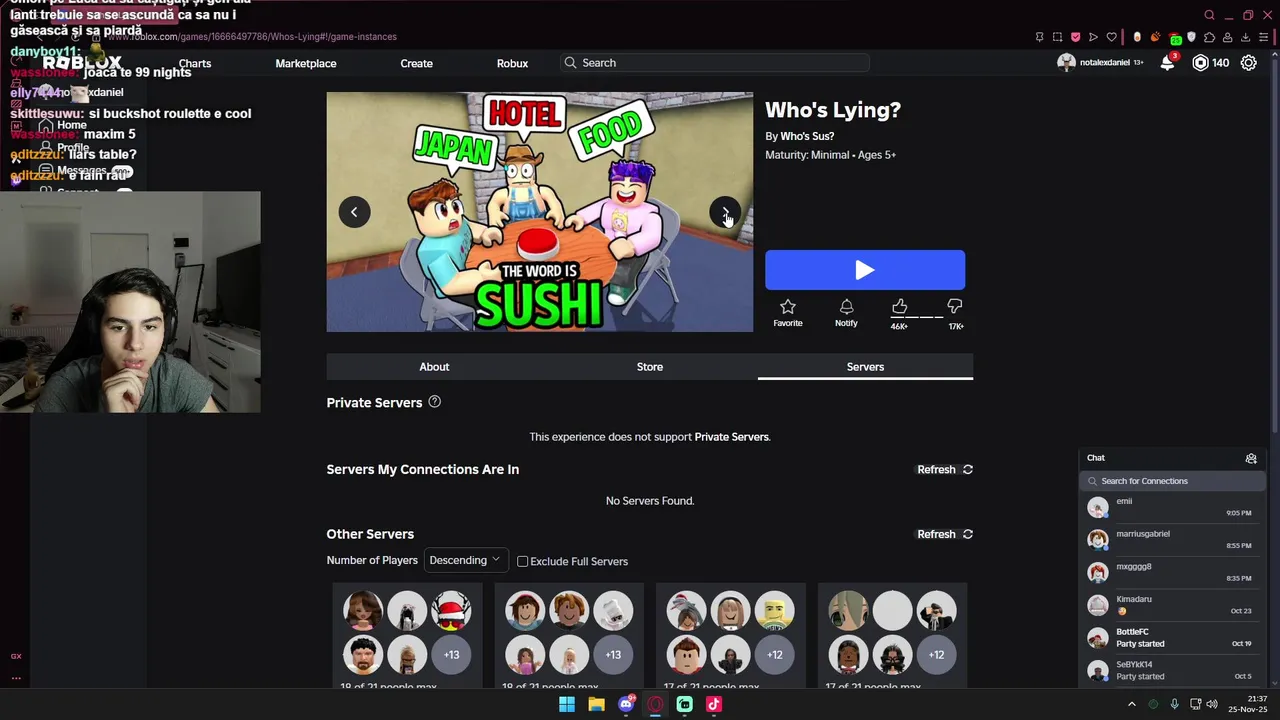Open browser bookmark heart icon
The height and width of the screenshot is (720, 1280).
(1111, 37)
